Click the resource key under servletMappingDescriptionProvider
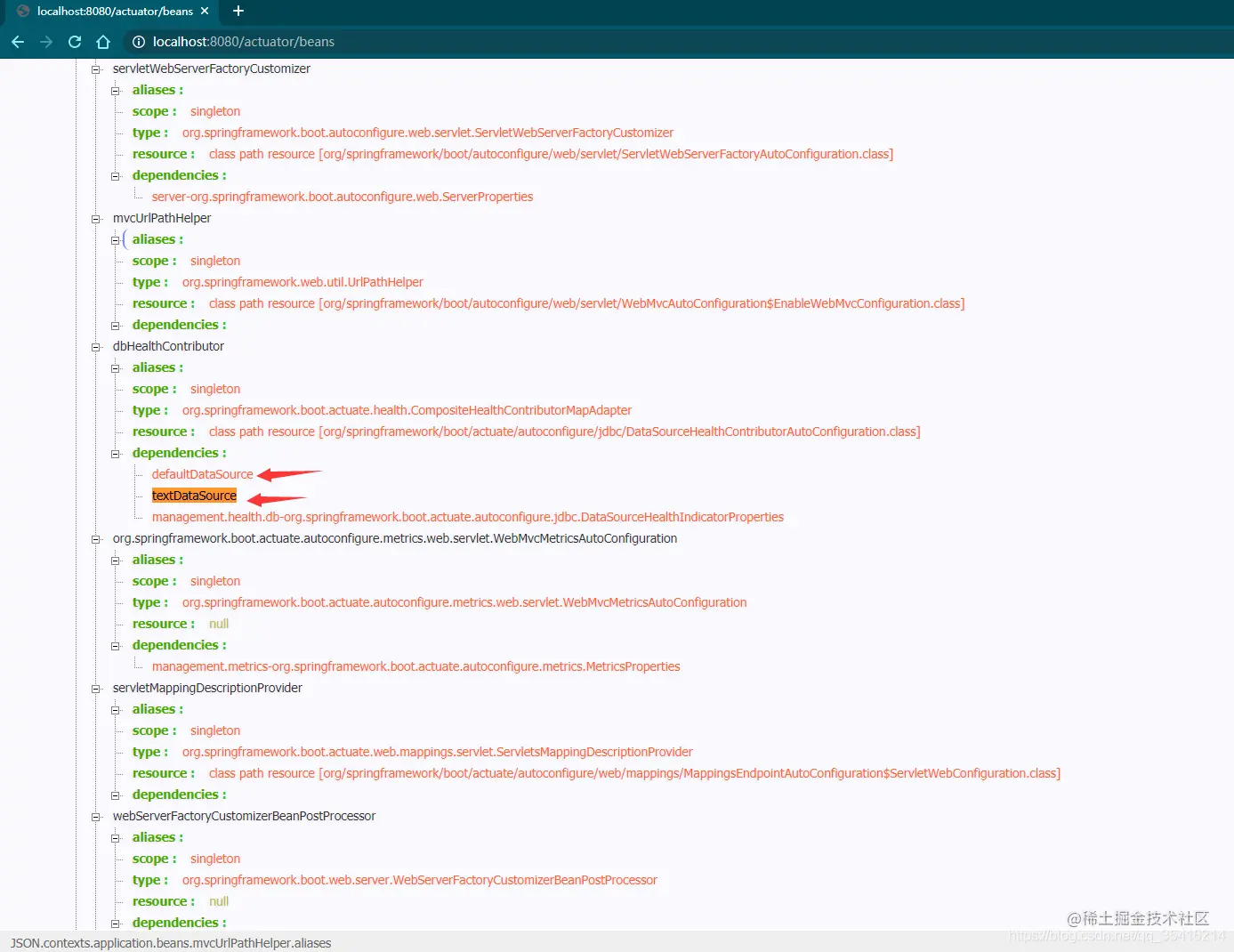 tap(163, 773)
